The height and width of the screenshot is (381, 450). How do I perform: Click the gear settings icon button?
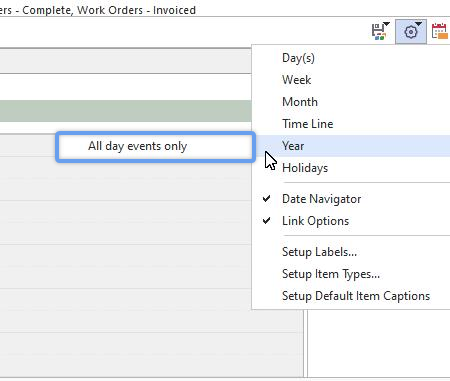(411, 32)
